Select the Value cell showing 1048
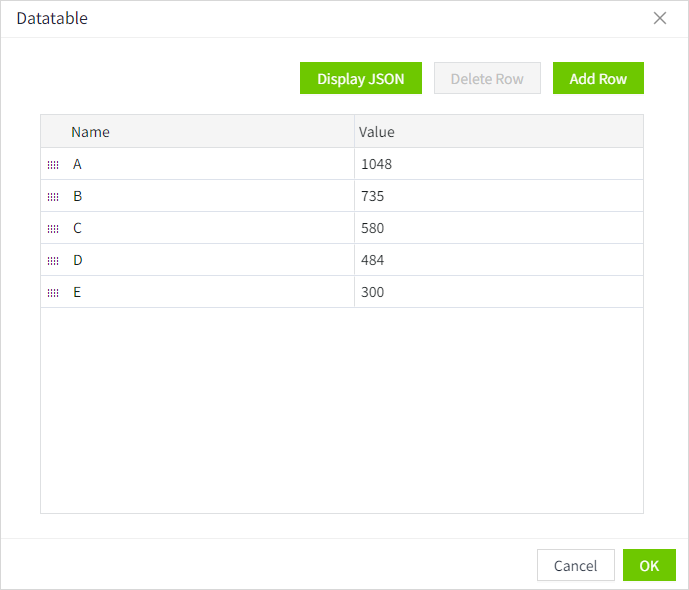Viewport: 689px width, 590px height. point(498,164)
